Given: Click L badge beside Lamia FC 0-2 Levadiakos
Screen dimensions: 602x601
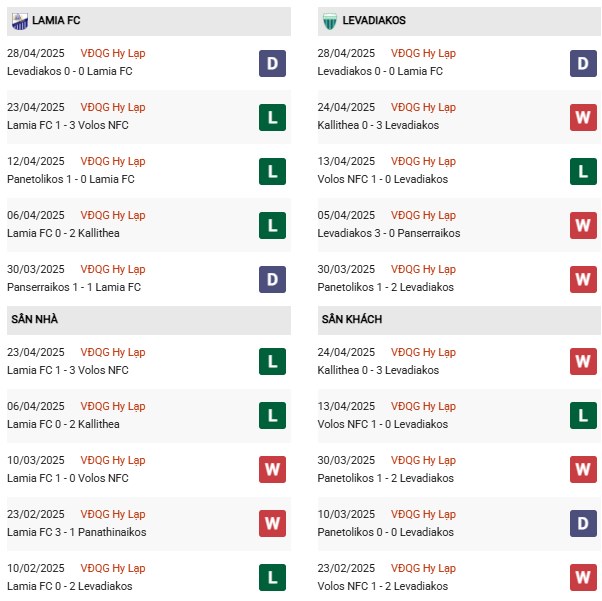Looking at the screenshot, I should (272, 578).
